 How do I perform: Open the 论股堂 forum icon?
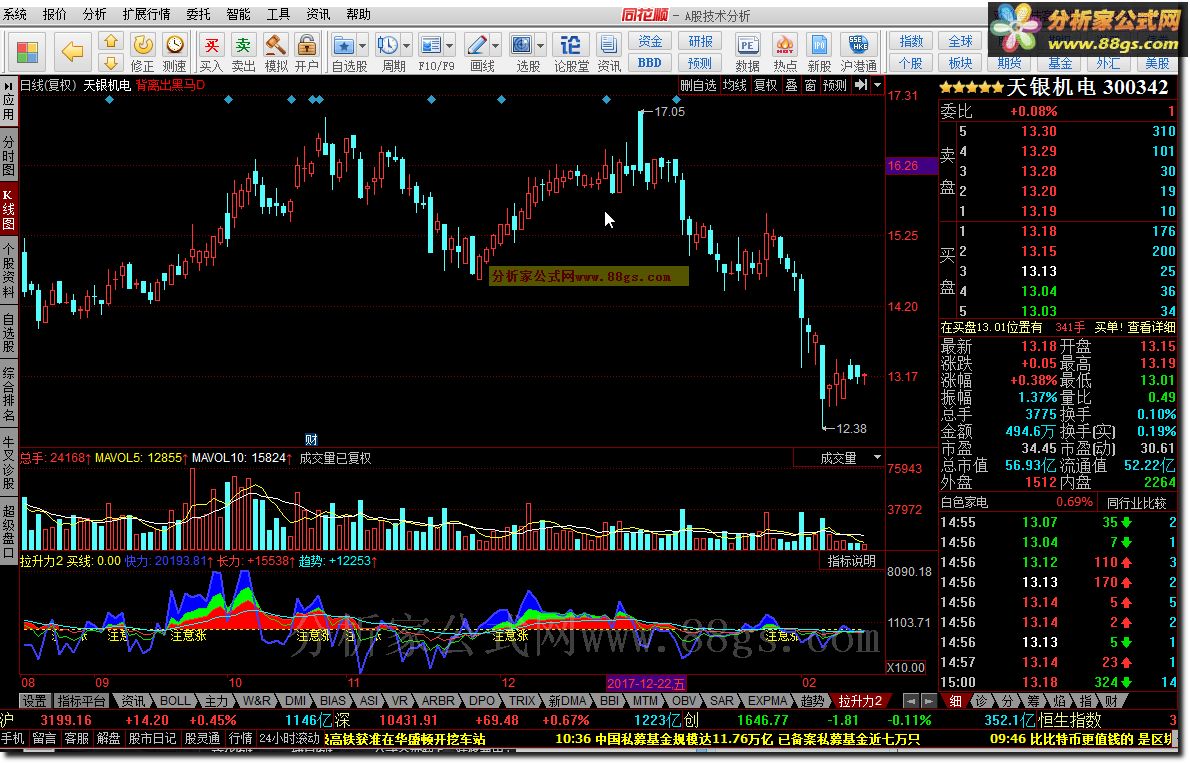click(571, 45)
